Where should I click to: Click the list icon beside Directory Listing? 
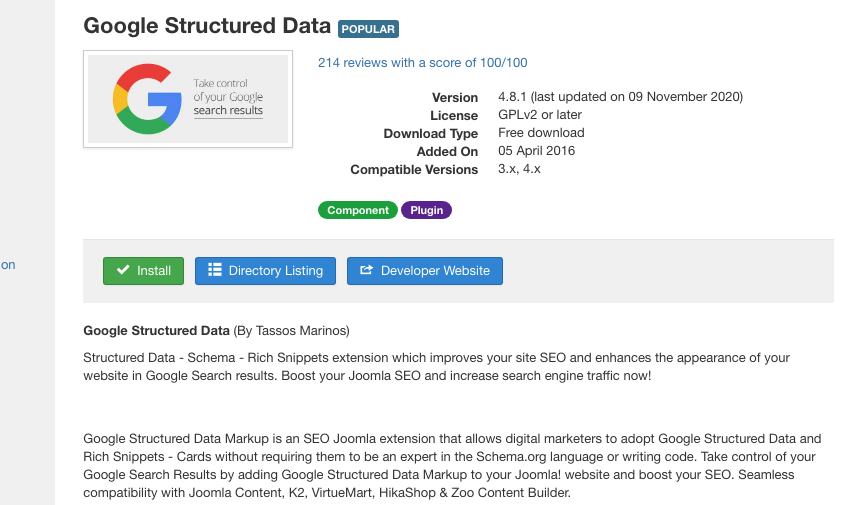(x=215, y=270)
